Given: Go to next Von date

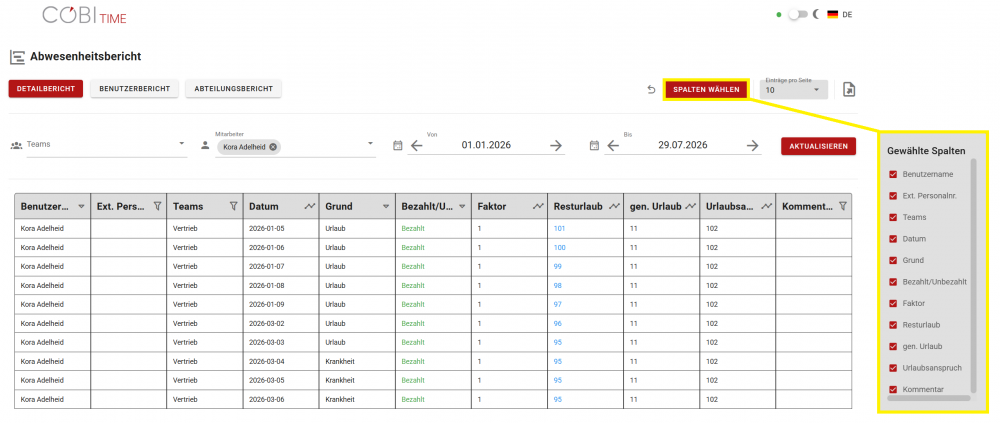Looking at the screenshot, I should point(556,146).
